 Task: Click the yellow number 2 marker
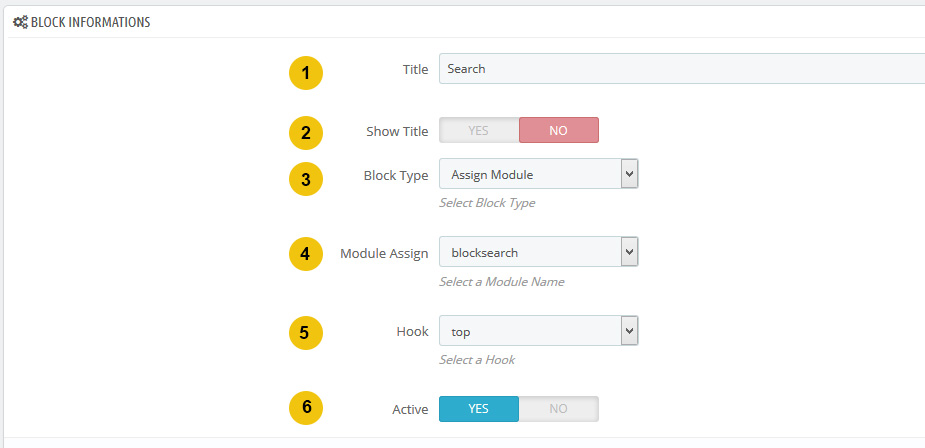[x=306, y=133]
